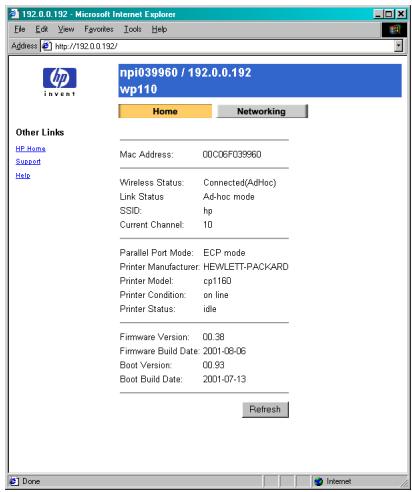Click the Firmware Build Date value 2001-08-06

(224, 351)
